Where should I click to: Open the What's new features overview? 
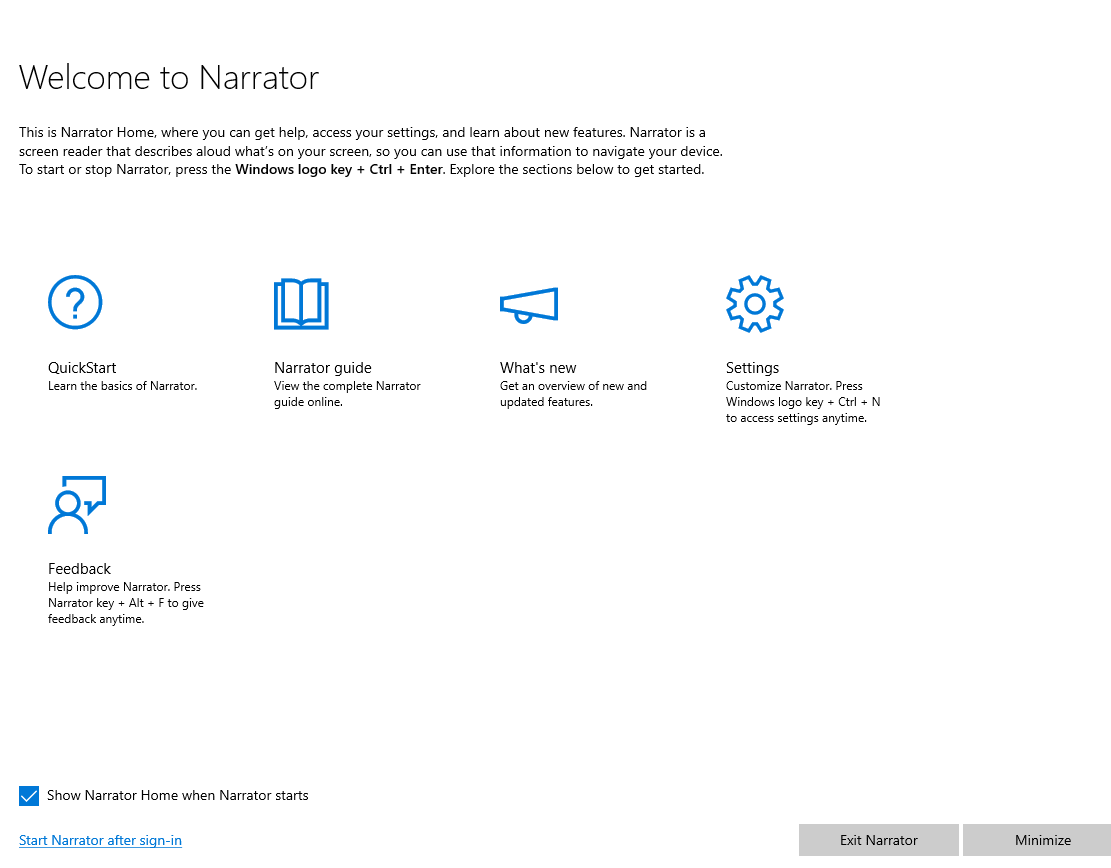click(538, 367)
